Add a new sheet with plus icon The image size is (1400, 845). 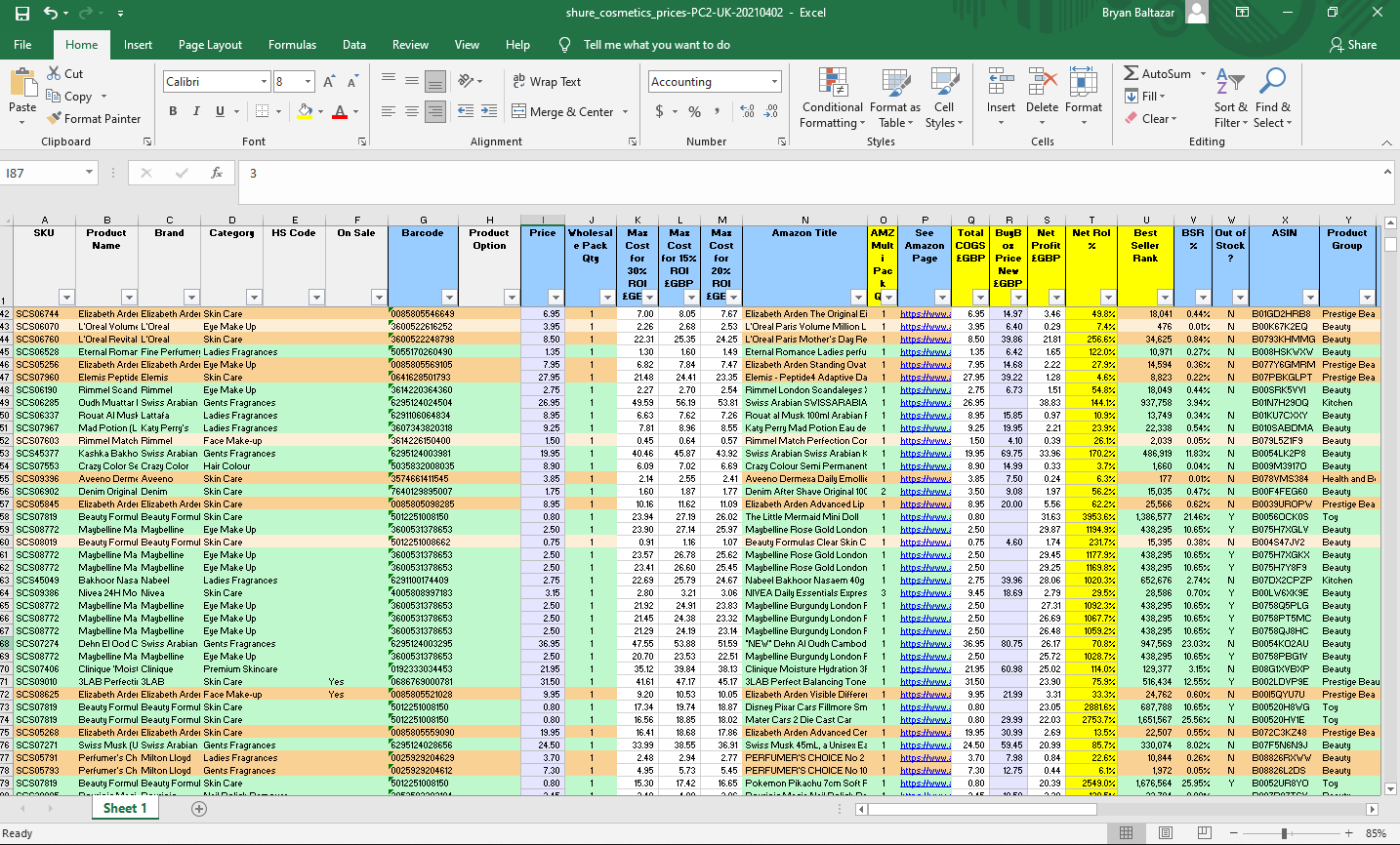click(x=199, y=809)
